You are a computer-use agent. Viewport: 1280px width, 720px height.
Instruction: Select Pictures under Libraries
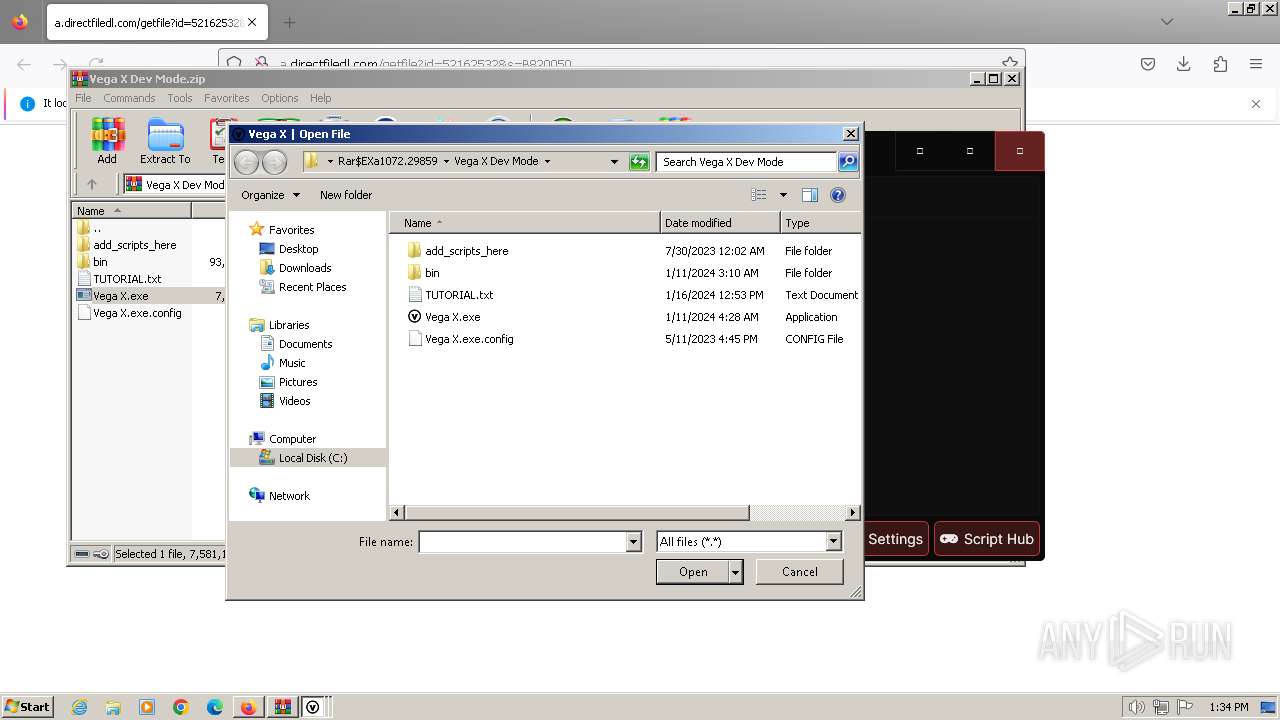[x=298, y=382]
